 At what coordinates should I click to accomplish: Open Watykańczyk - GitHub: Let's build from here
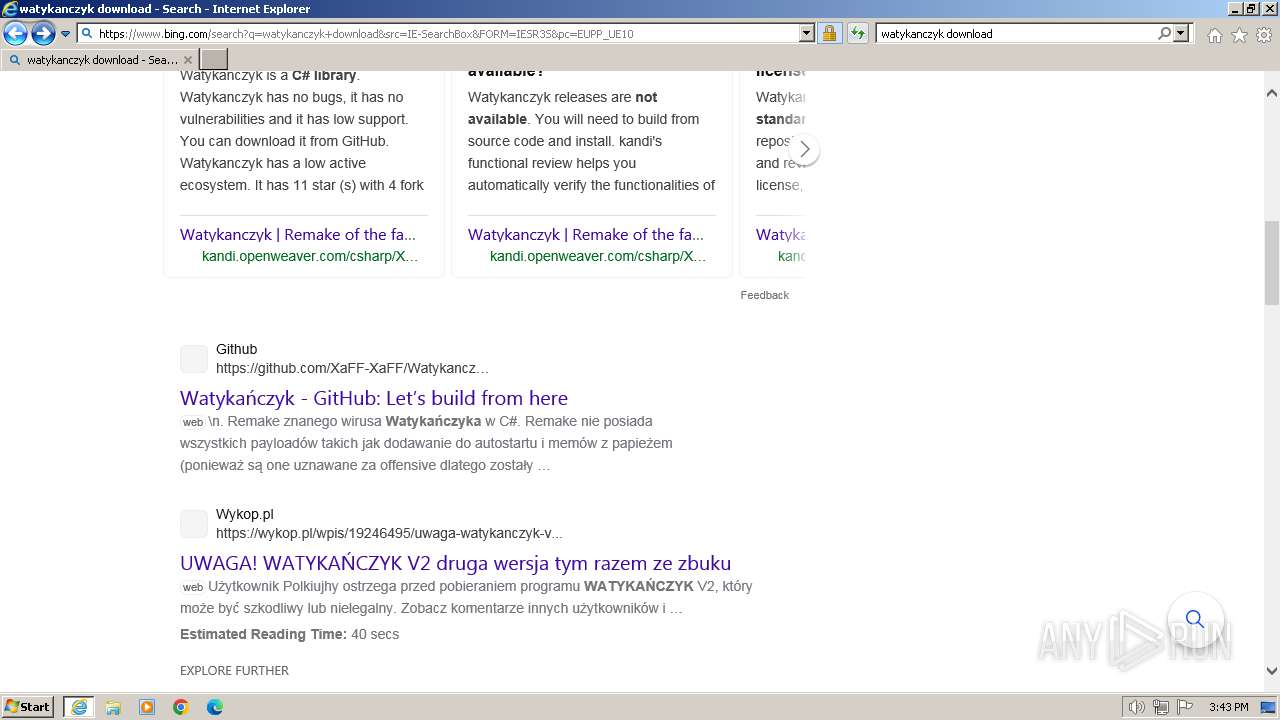(x=374, y=398)
